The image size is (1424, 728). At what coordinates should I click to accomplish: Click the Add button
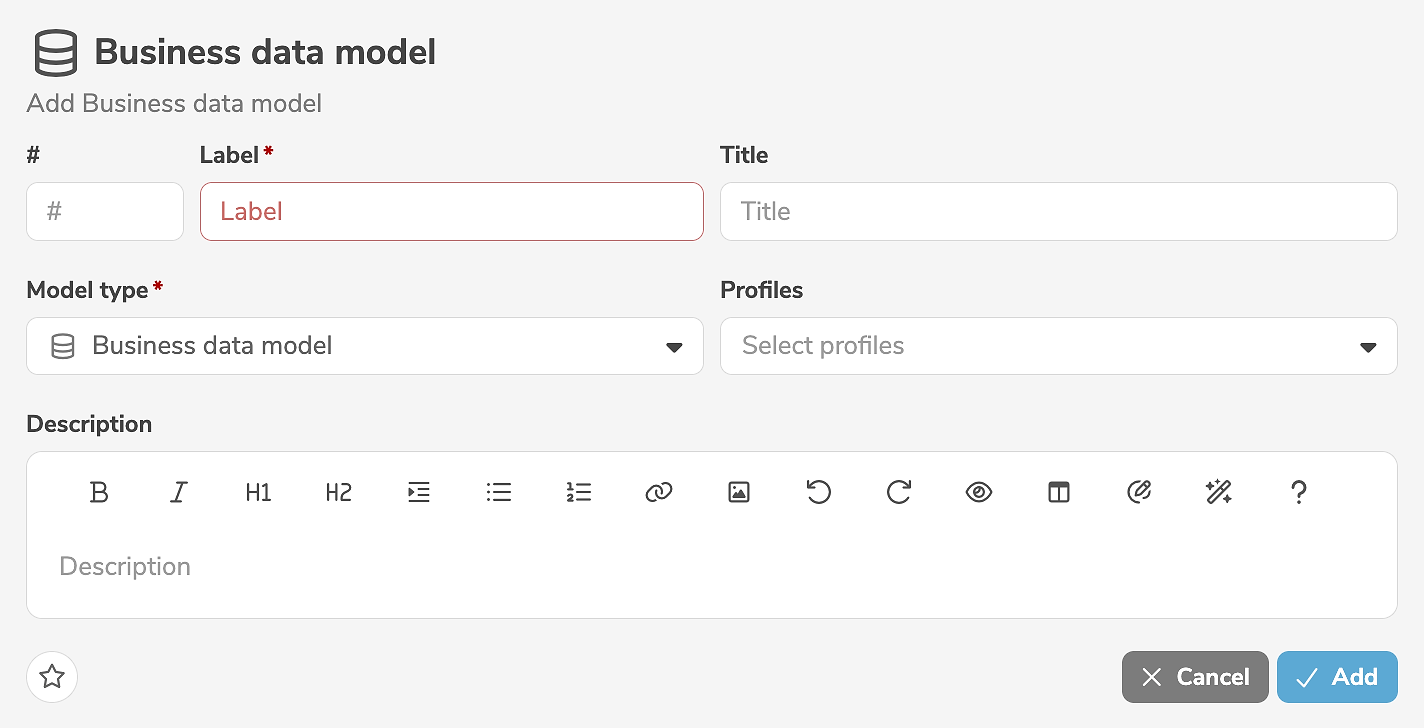click(x=1336, y=677)
